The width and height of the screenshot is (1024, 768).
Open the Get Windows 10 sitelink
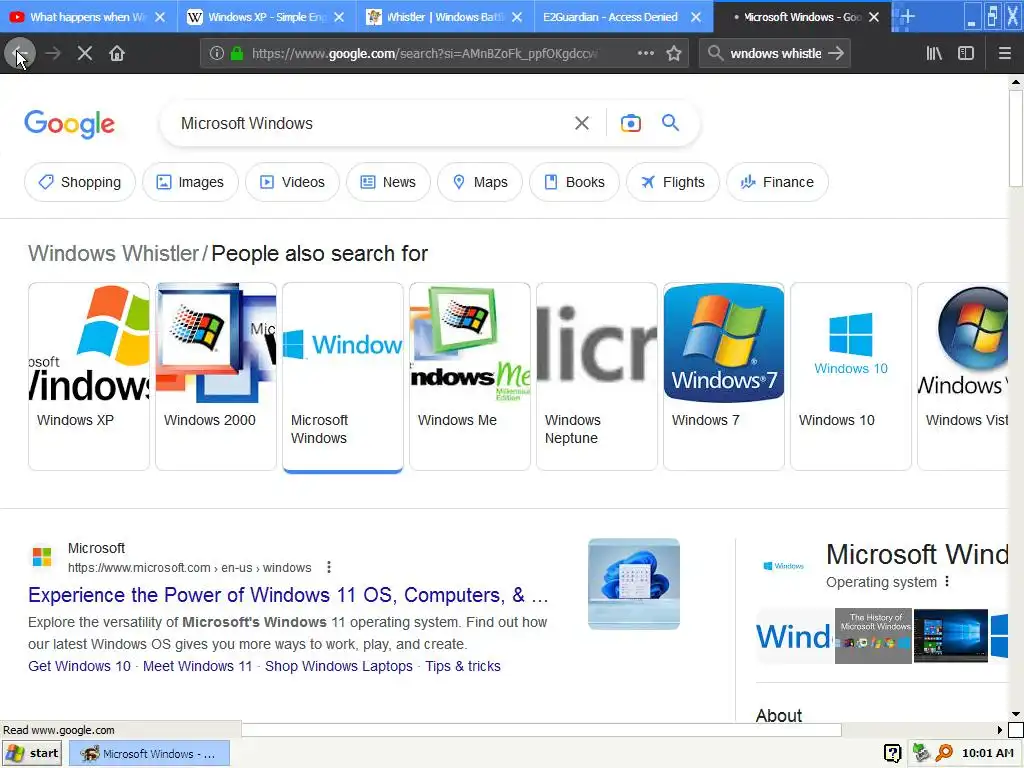click(x=79, y=666)
